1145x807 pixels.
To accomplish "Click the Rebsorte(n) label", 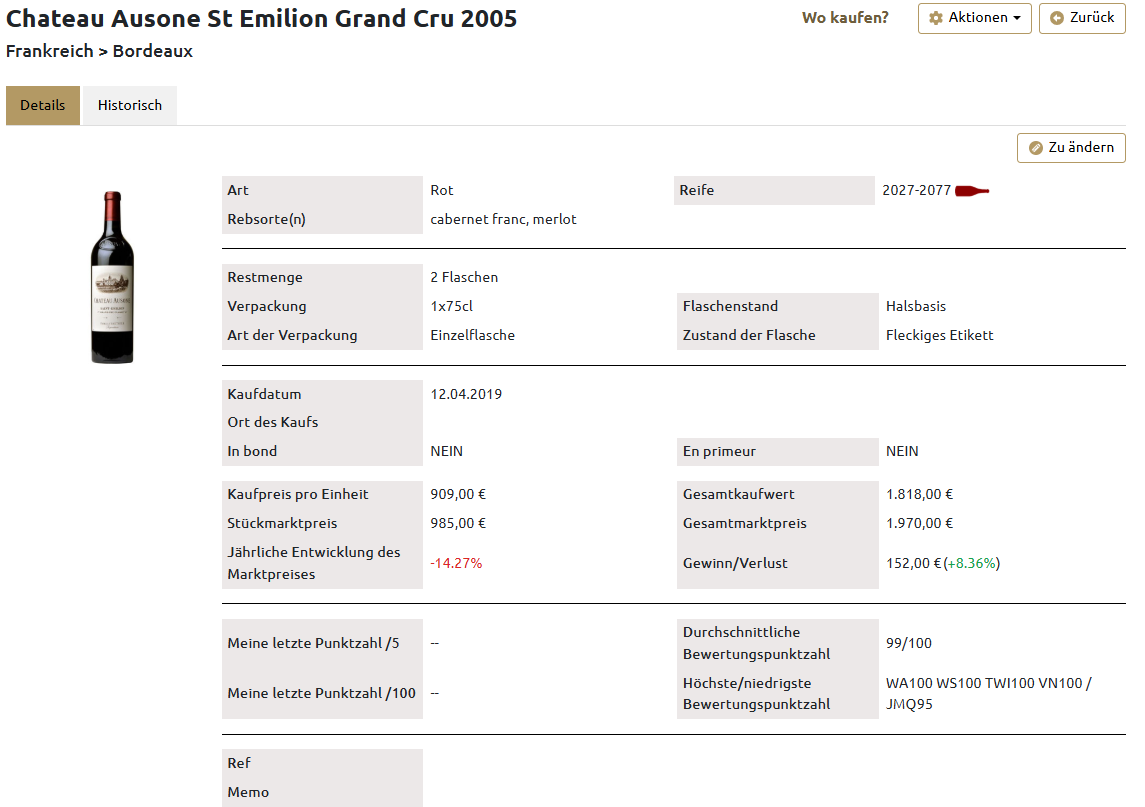I will 267,219.
